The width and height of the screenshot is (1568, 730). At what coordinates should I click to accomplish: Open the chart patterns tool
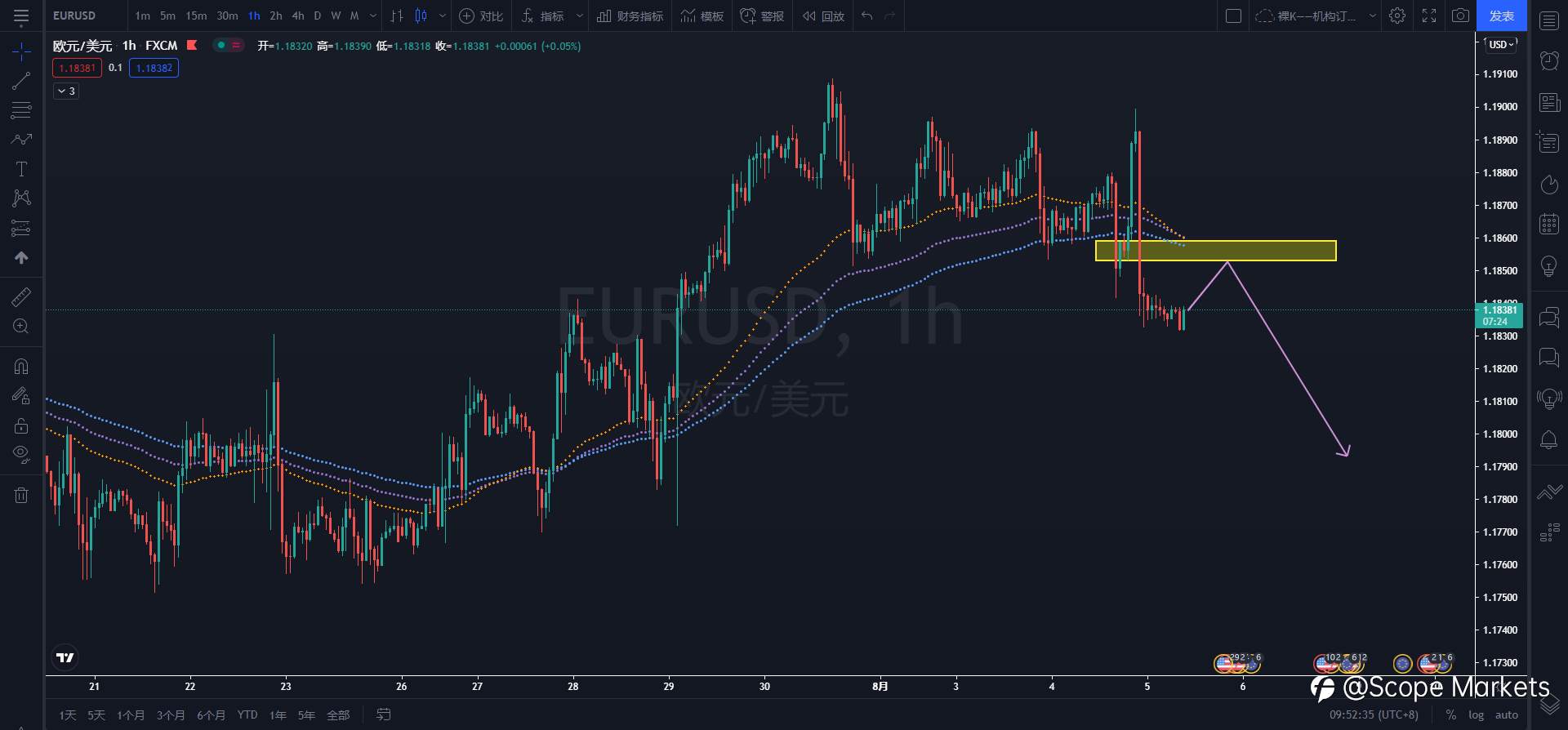coord(21,198)
